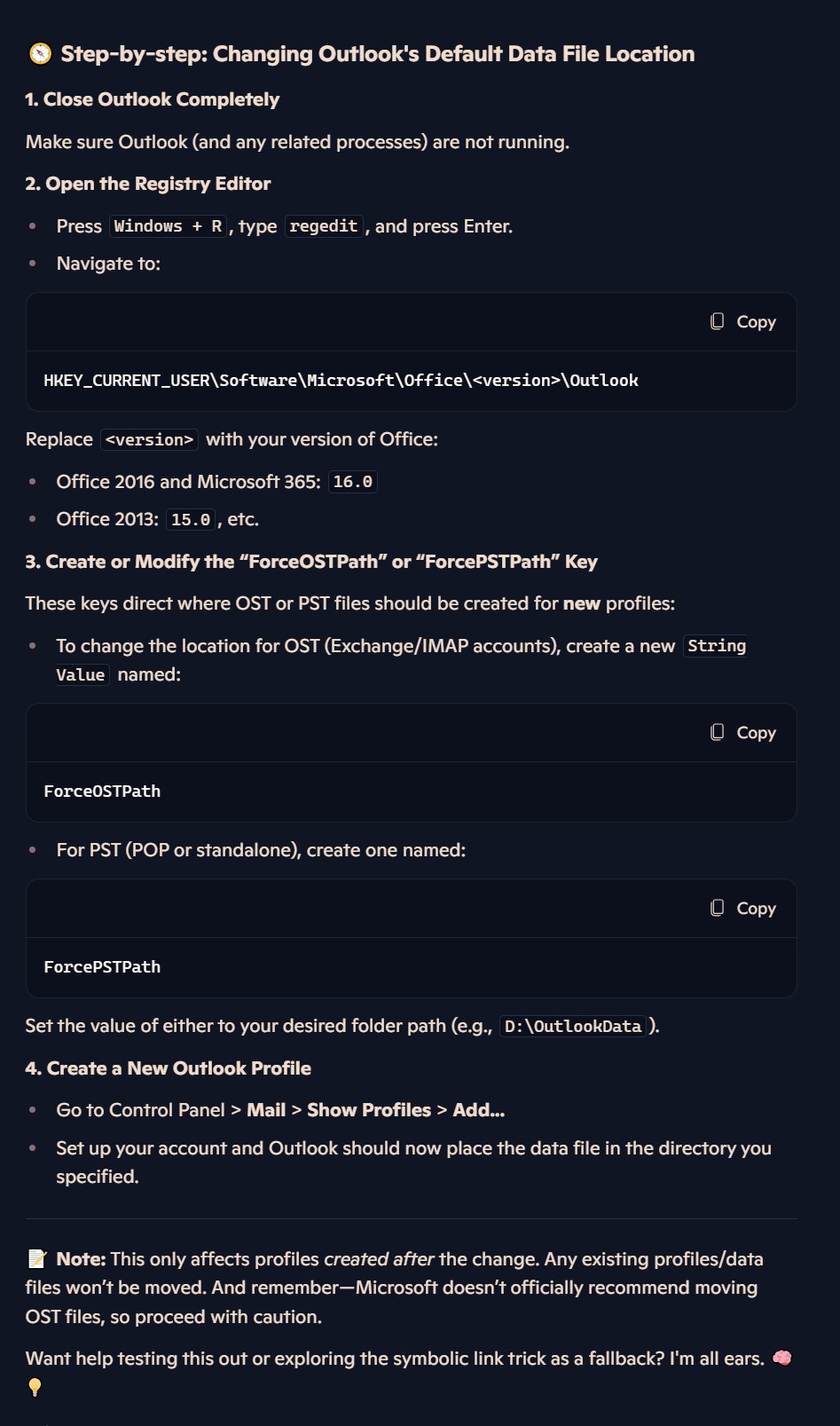
Task: Click the registry path code text
Action: (341, 381)
